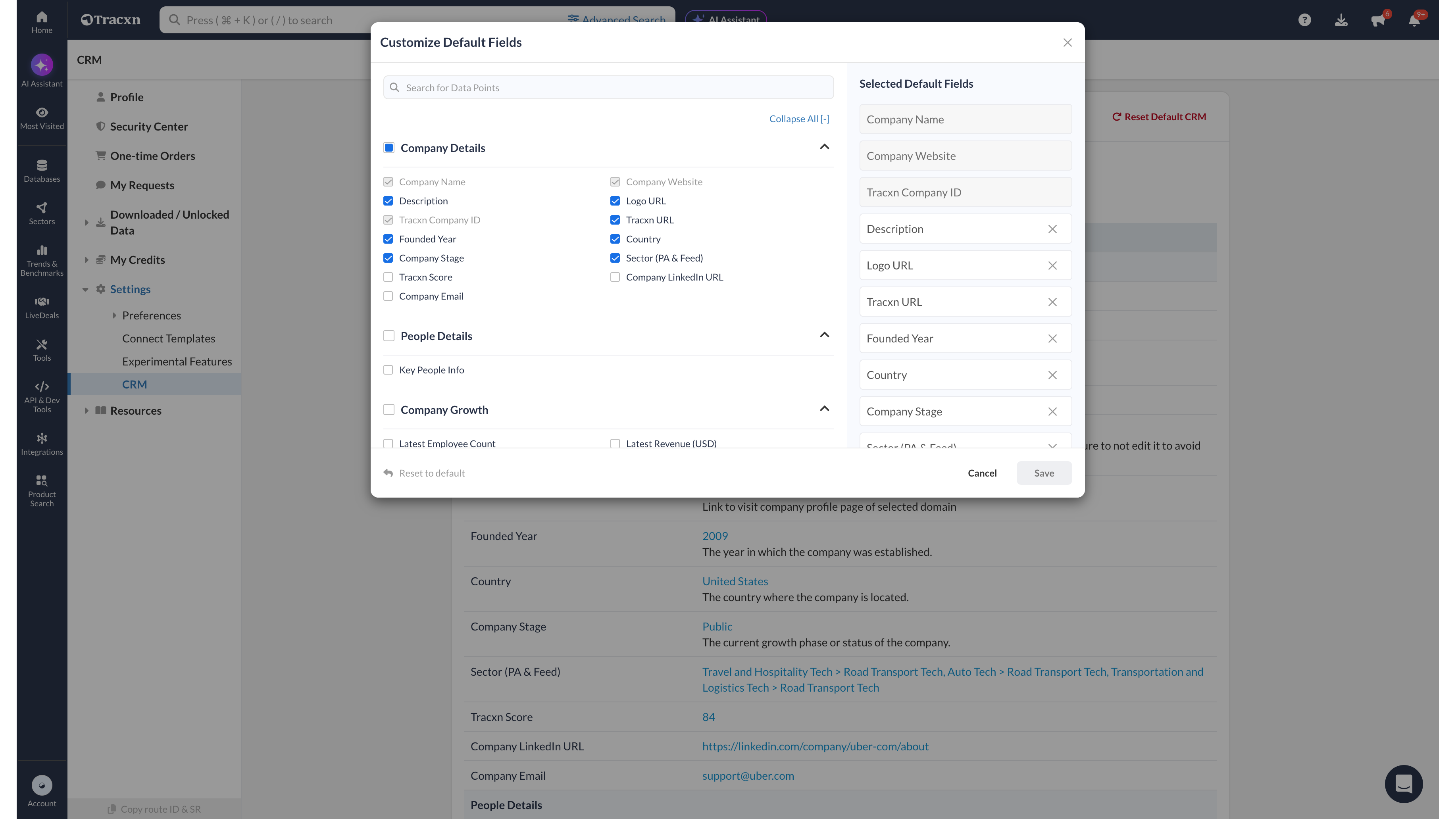Image resolution: width=1456 pixels, height=819 pixels.
Task: Collapse the Settings tree arrow
Action: coord(85,289)
